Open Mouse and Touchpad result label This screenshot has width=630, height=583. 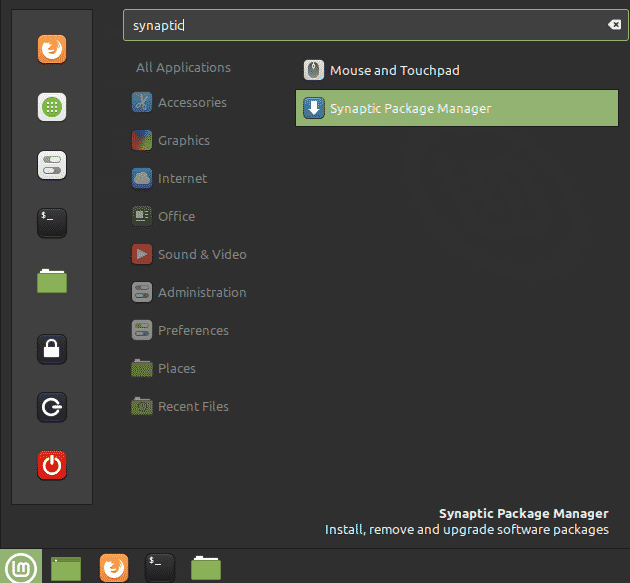click(x=395, y=70)
